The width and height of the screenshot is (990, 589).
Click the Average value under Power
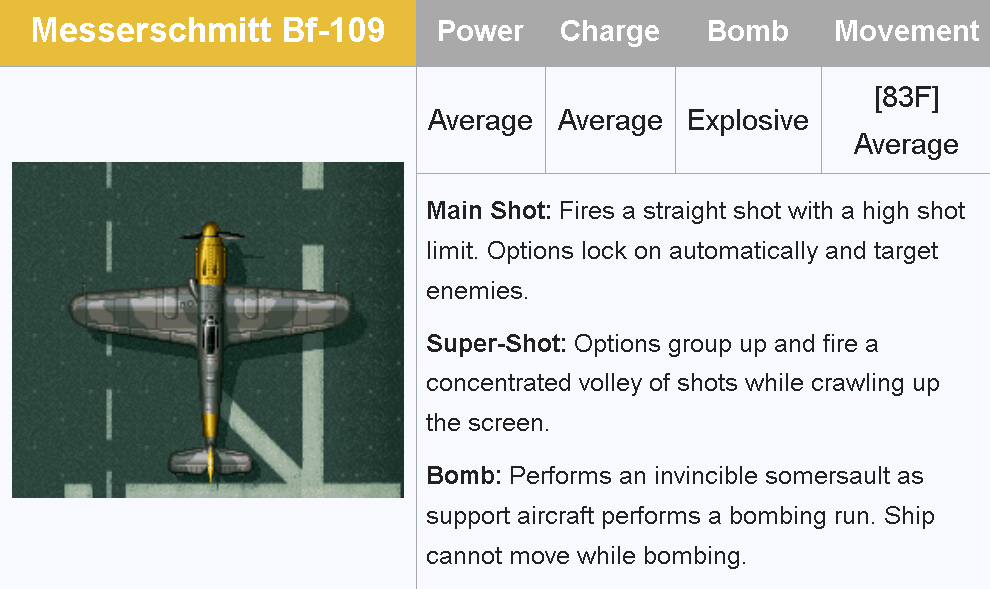pos(480,120)
